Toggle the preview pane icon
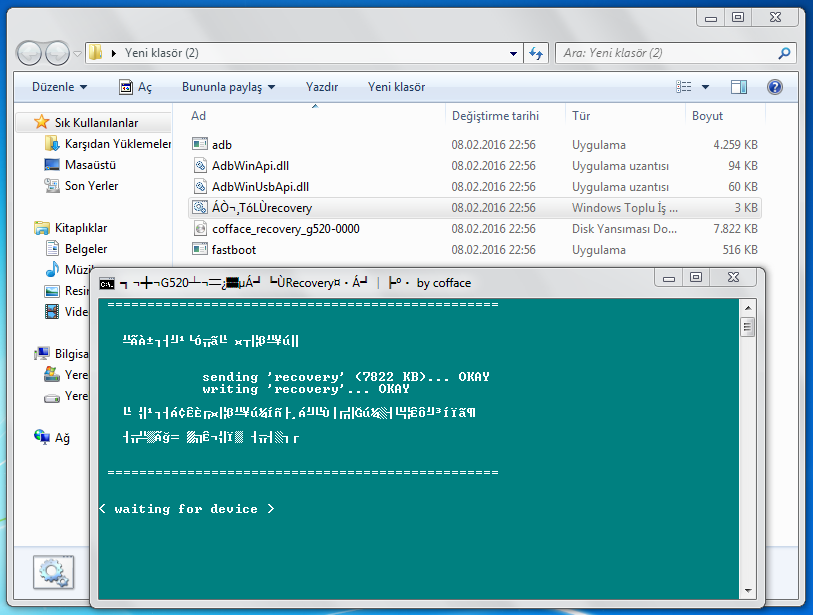 click(738, 87)
